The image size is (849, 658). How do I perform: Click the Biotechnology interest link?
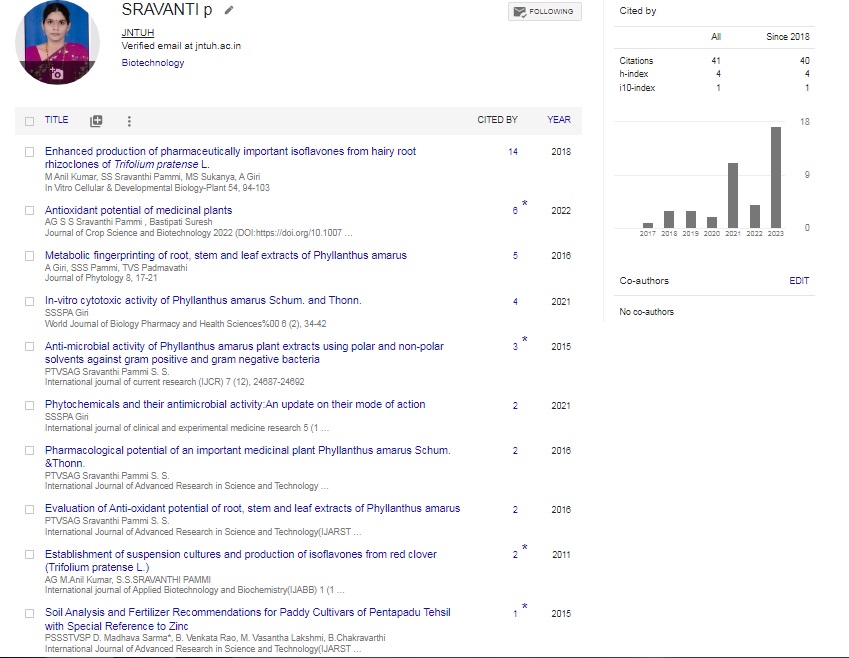click(x=153, y=63)
